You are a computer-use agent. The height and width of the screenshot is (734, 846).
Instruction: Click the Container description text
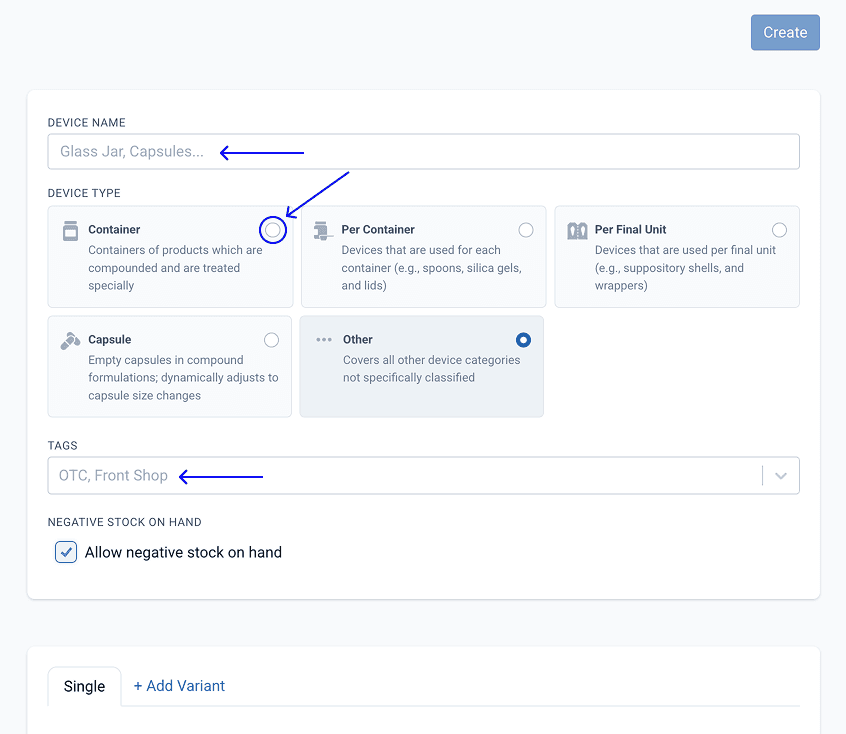point(175,268)
